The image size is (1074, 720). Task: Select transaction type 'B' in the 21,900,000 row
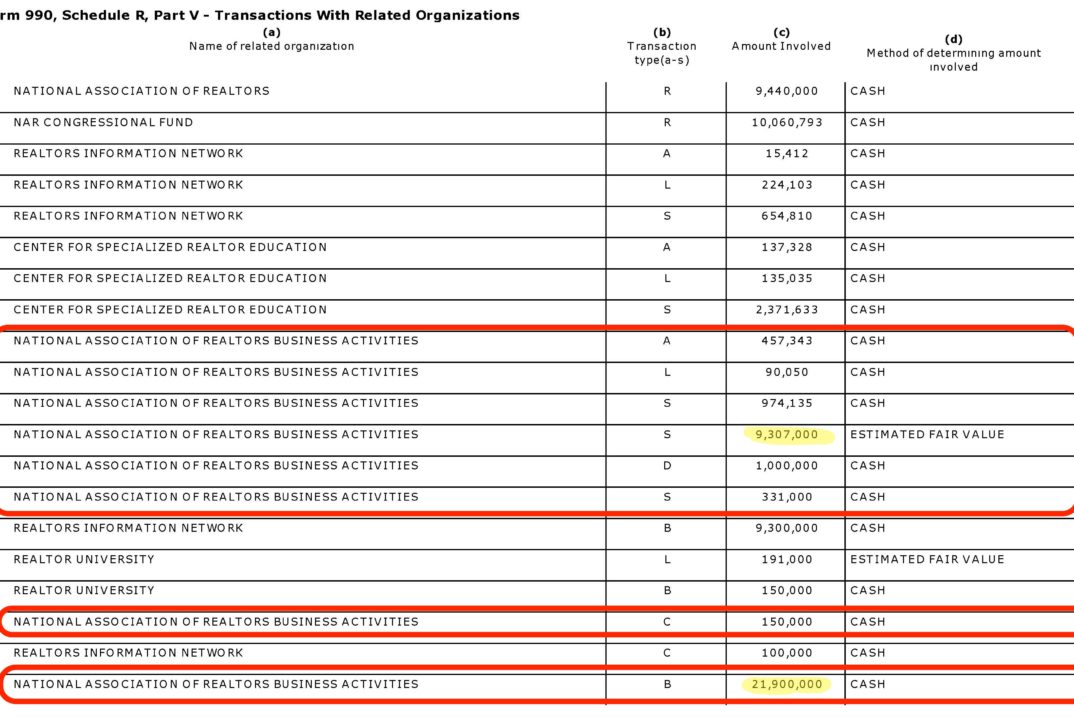pos(667,684)
